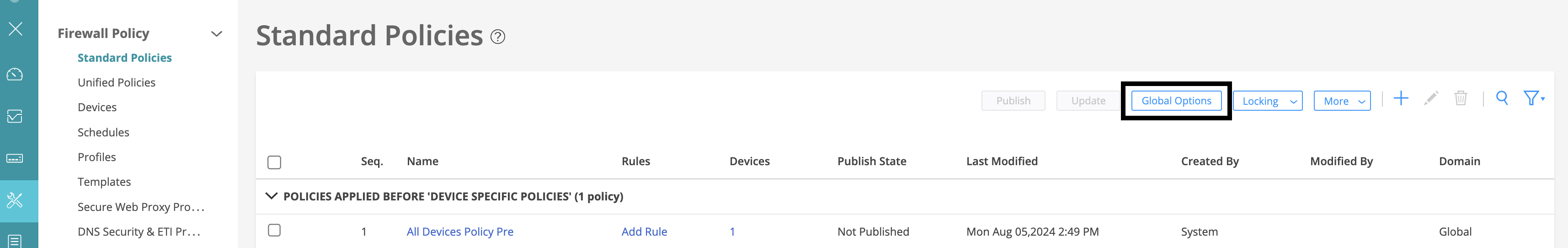This screenshot has width=1568, height=248.
Task: Open the dashboard gauge sidebar icon
Action: tap(15, 74)
